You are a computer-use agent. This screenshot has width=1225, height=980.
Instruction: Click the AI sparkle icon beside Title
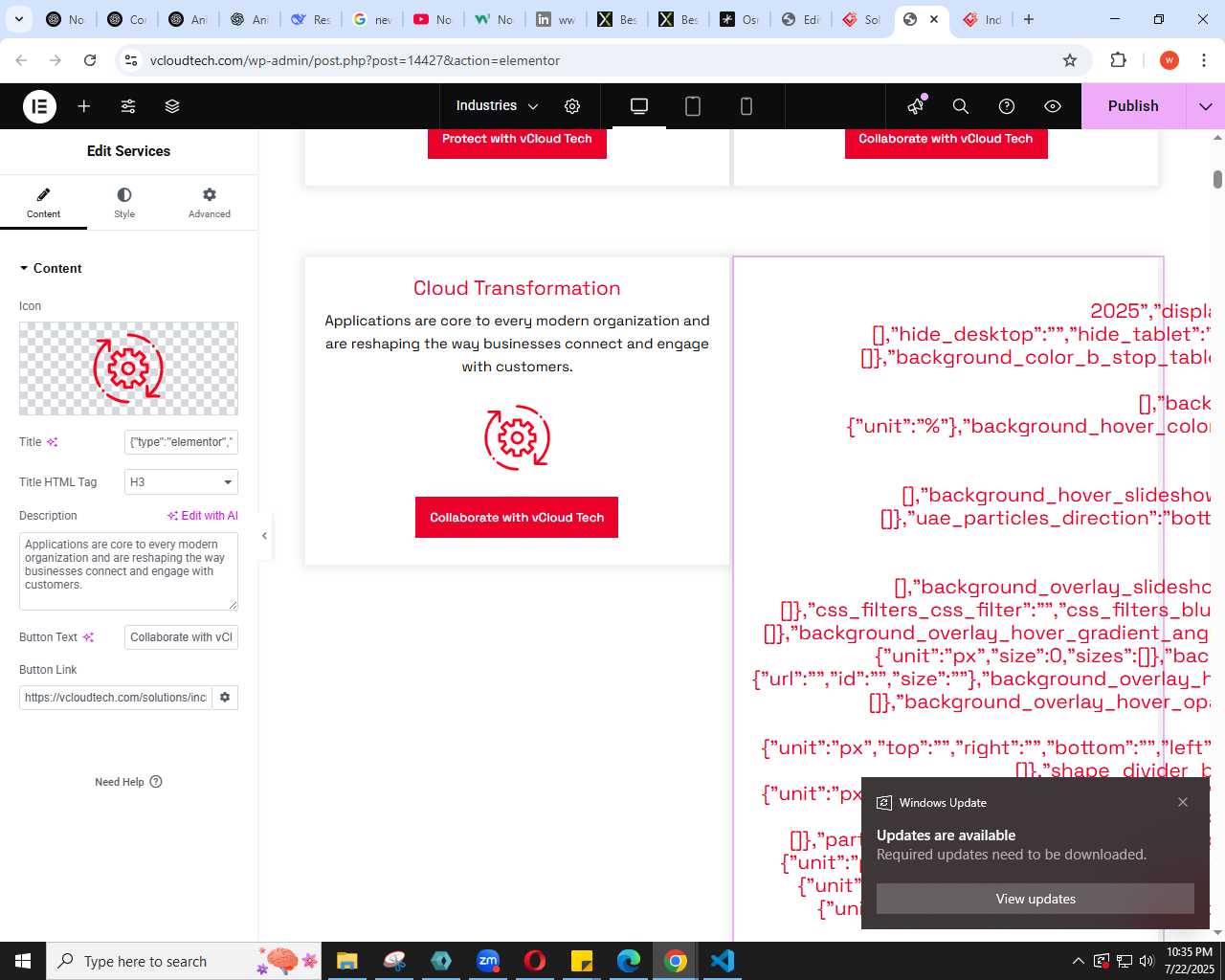click(53, 442)
